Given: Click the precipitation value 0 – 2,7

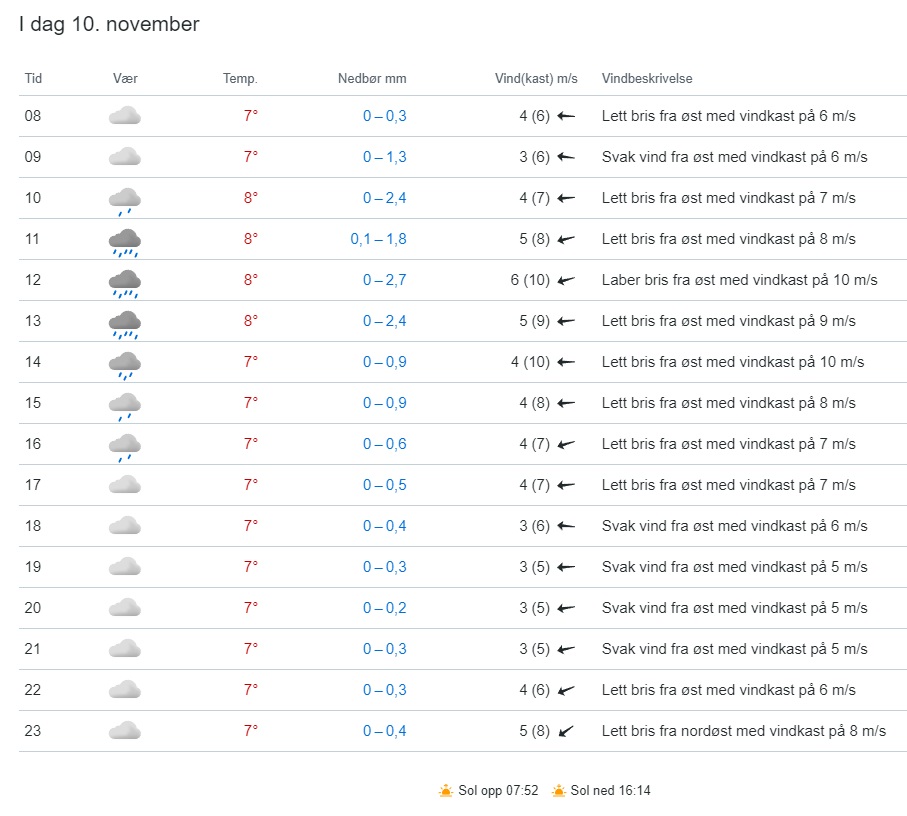Looking at the screenshot, I should click(x=384, y=280).
